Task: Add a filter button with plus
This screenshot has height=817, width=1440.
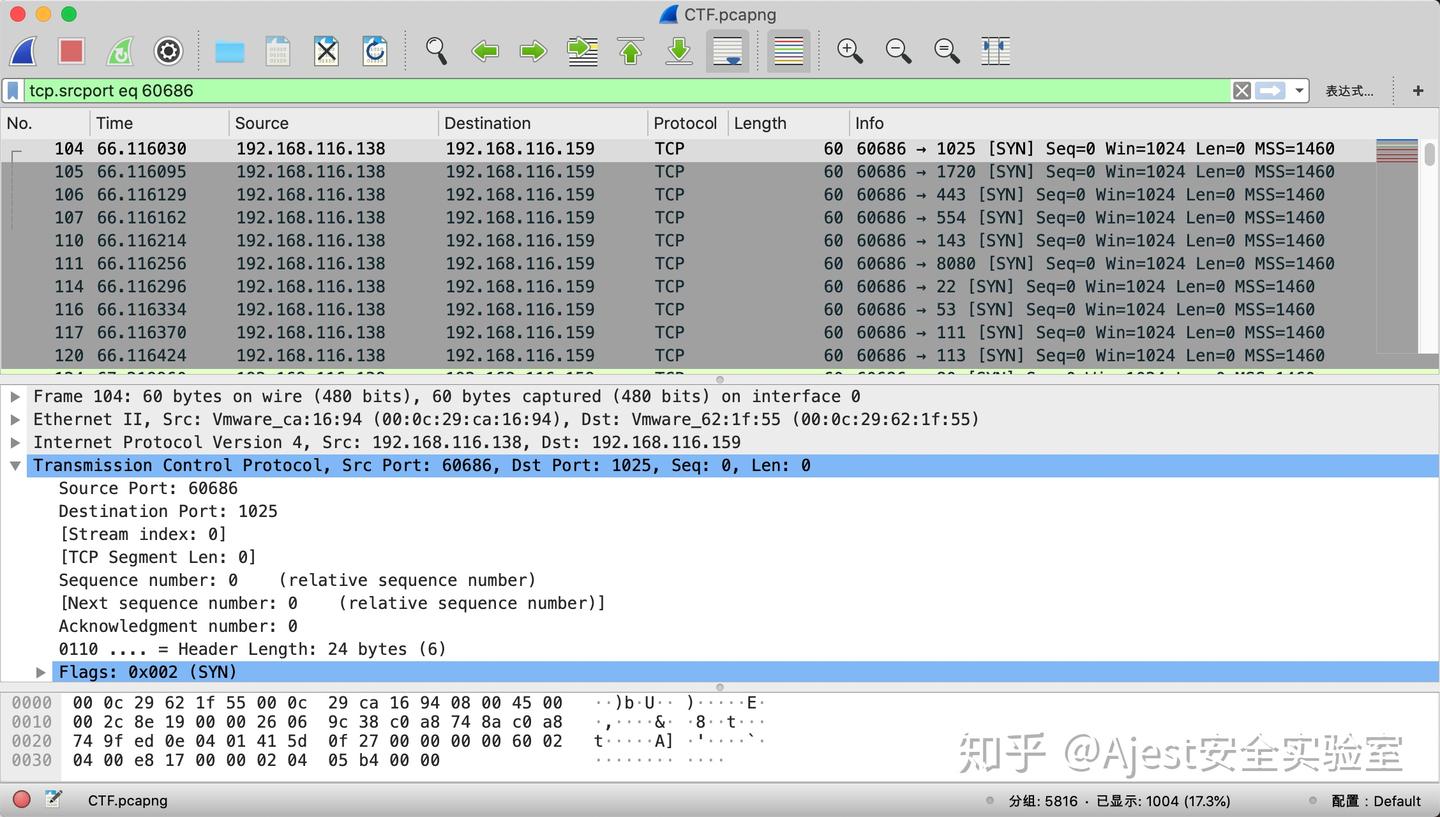Action: [x=1418, y=91]
